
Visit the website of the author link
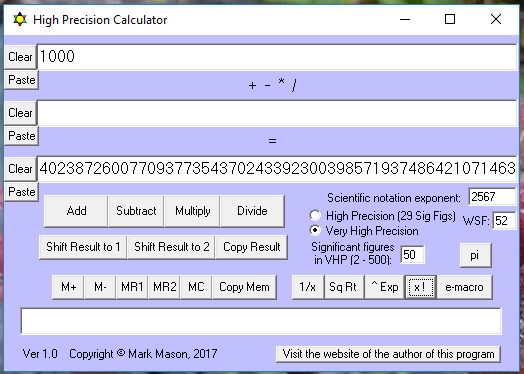coord(388,354)
